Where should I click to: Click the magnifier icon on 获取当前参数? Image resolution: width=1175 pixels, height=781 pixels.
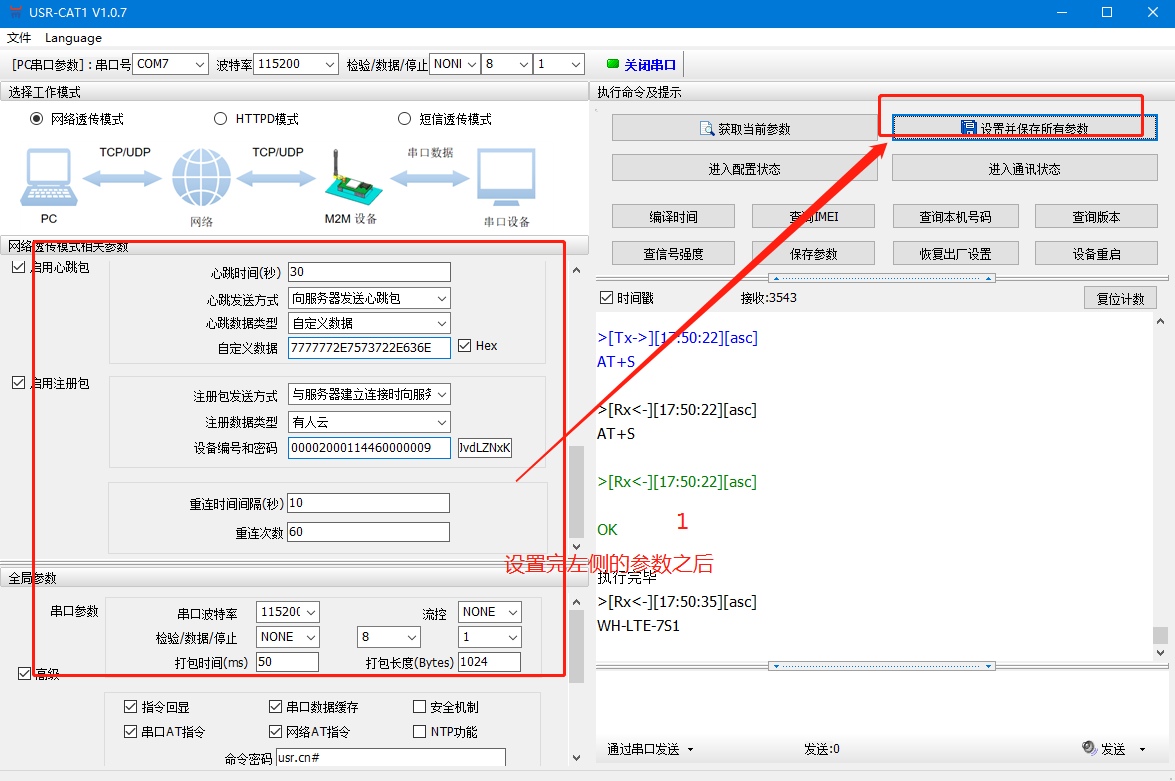(706, 129)
